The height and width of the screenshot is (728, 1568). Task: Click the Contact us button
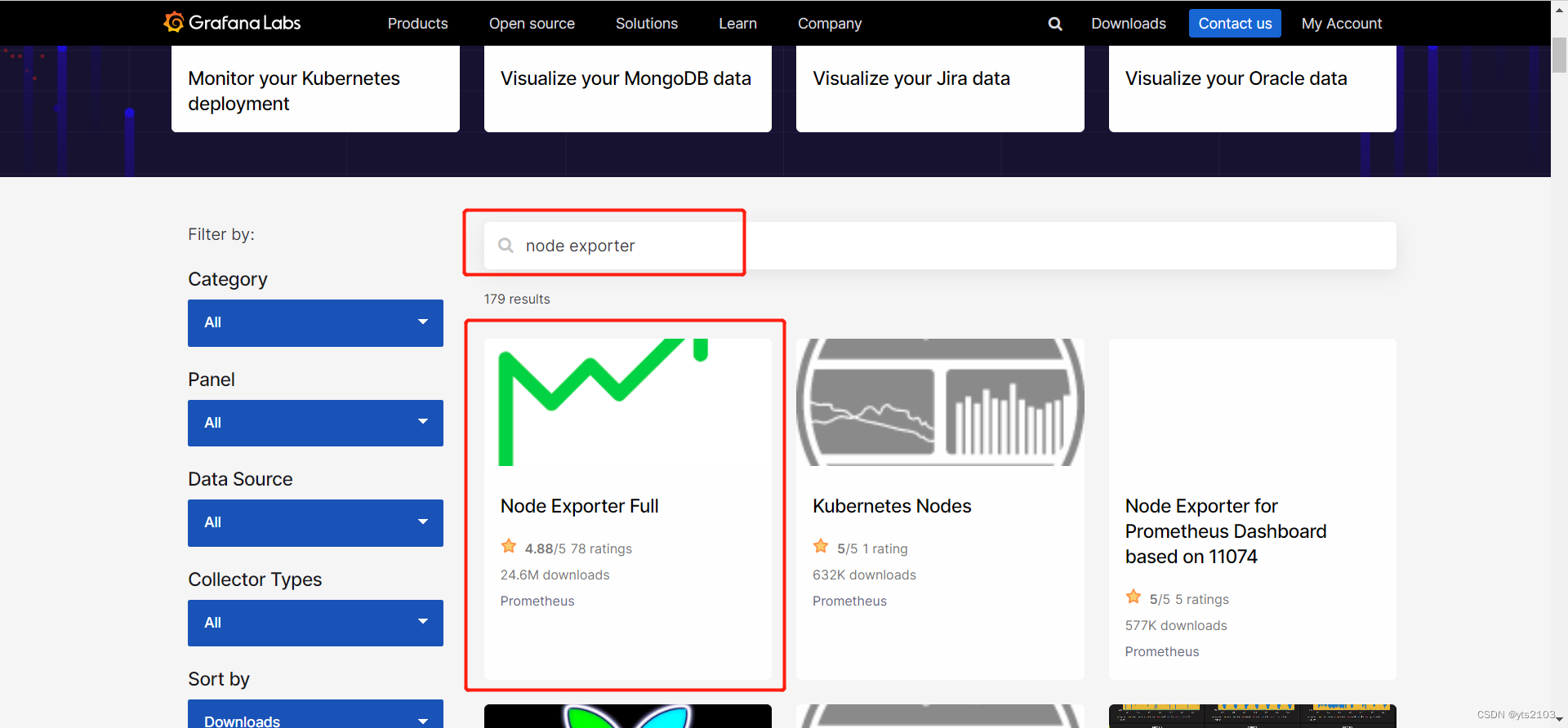1235,24
